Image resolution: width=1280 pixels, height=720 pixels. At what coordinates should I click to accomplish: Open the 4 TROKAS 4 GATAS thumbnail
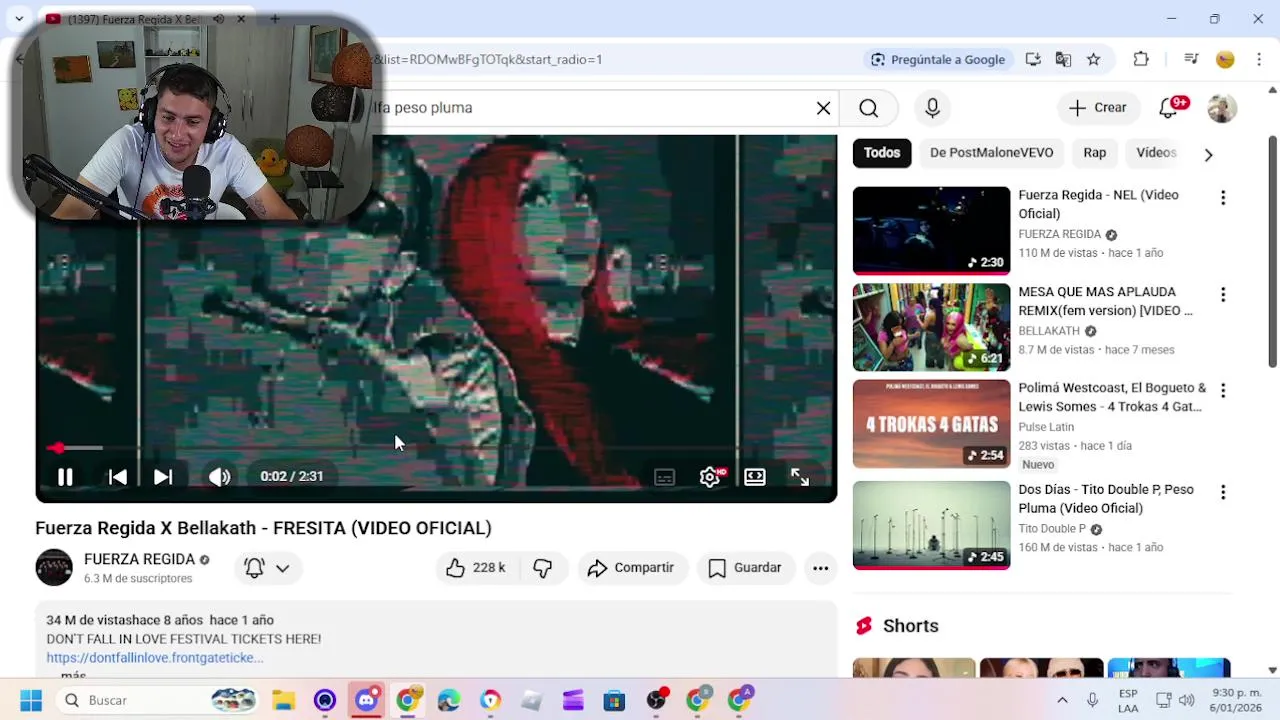(932, 424)
